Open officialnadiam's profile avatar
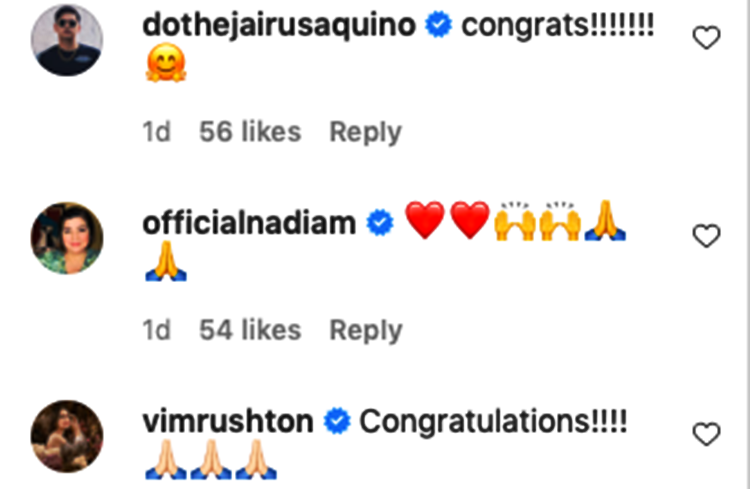Image resolution: width=750 pixels, height=489 pixels. click(67, 238)
